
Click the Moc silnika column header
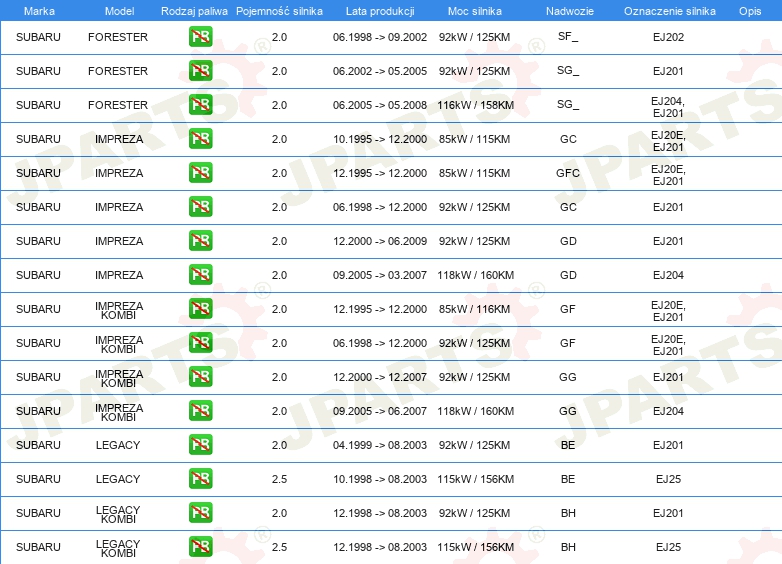(x=474, y=11)
